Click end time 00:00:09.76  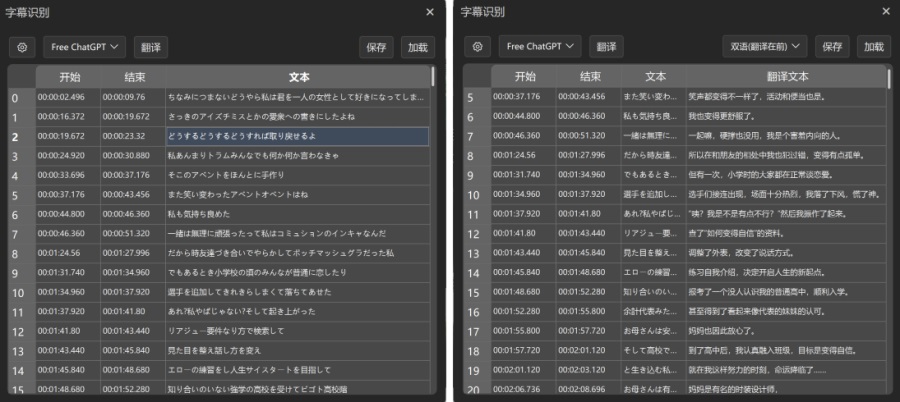coord(133,97)
